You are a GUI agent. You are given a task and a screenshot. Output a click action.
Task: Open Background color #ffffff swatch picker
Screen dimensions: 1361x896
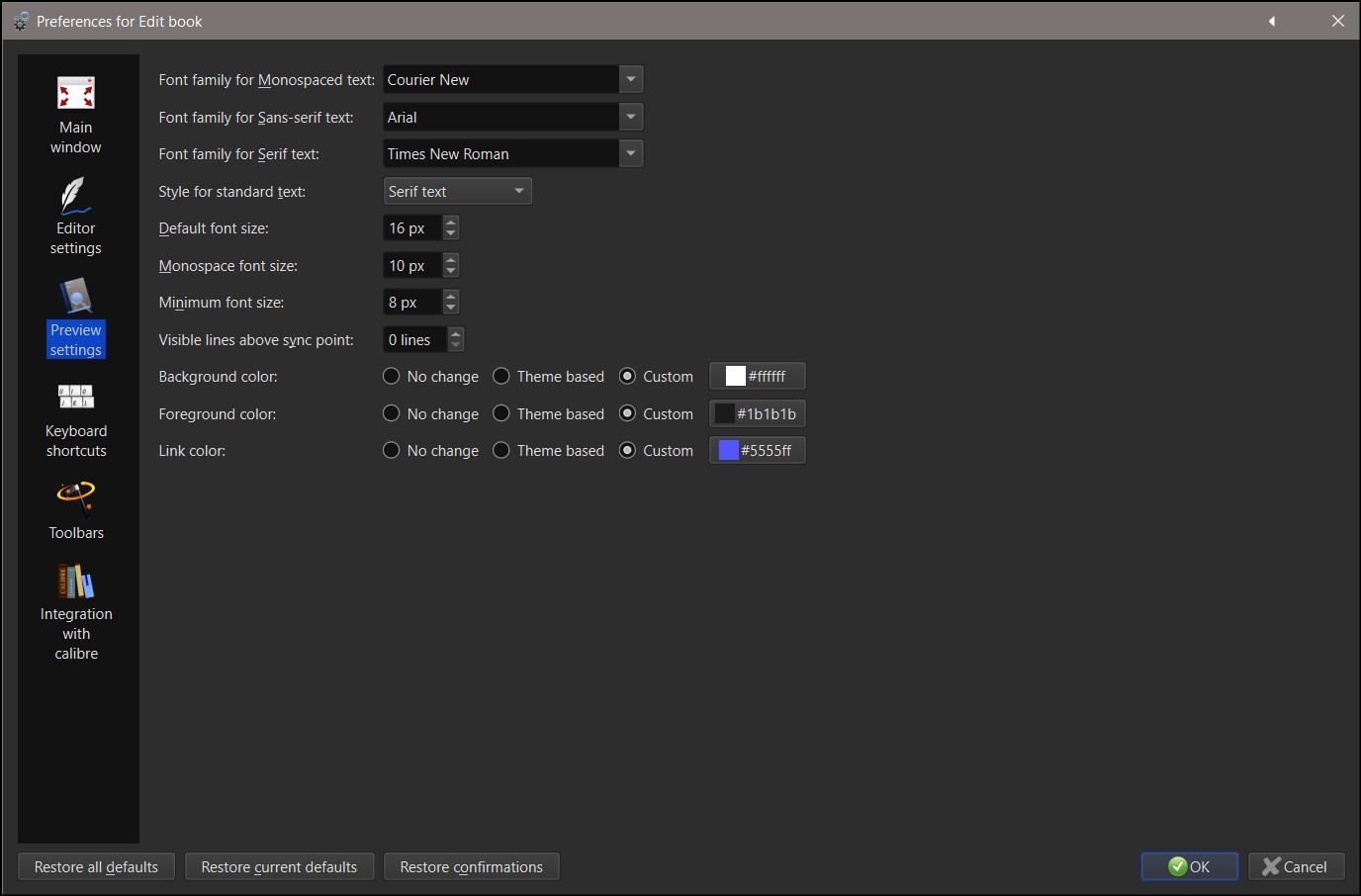(x=758, y=377)
